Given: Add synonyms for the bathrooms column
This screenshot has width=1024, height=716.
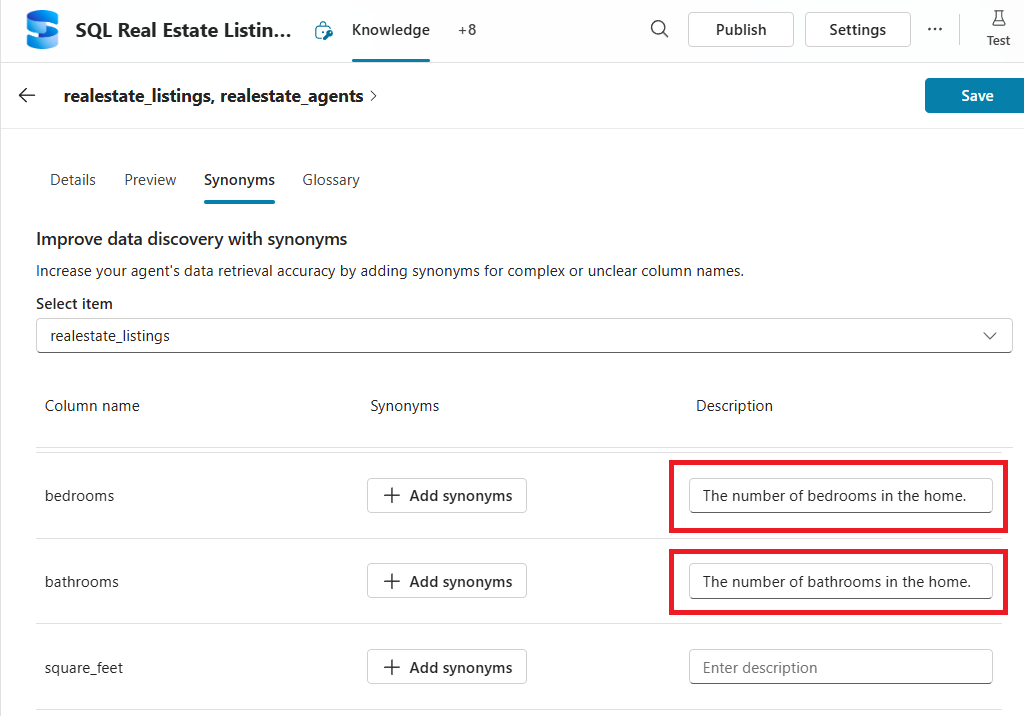Looking at the screenshot, I should (447, 582).
